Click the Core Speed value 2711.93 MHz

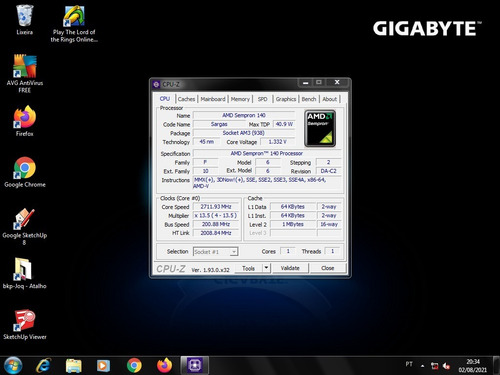(216, 207)
